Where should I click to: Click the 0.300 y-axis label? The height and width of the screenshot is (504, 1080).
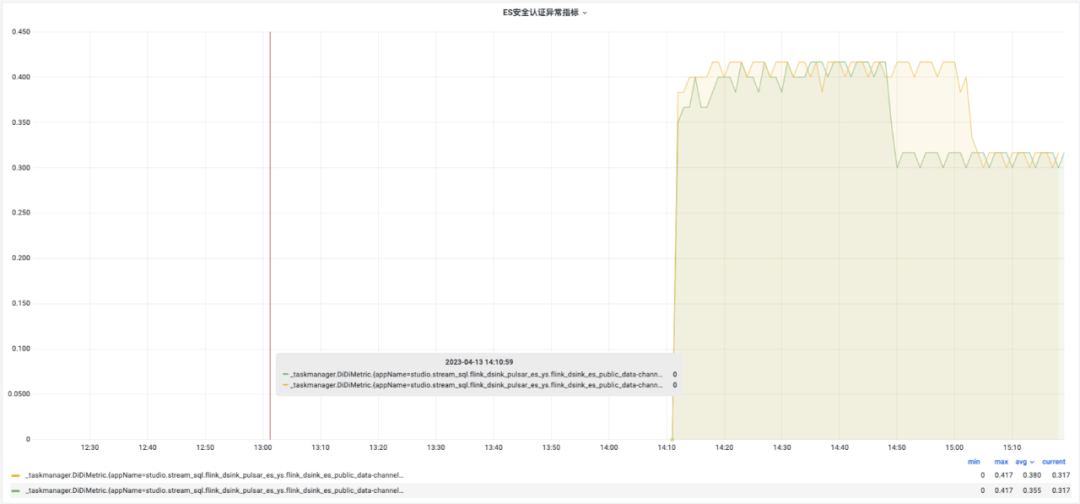tap(22, 167)
